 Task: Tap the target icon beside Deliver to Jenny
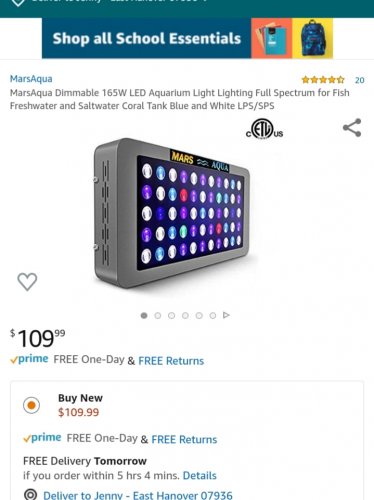pyautogui.click(x=30, y=495)
